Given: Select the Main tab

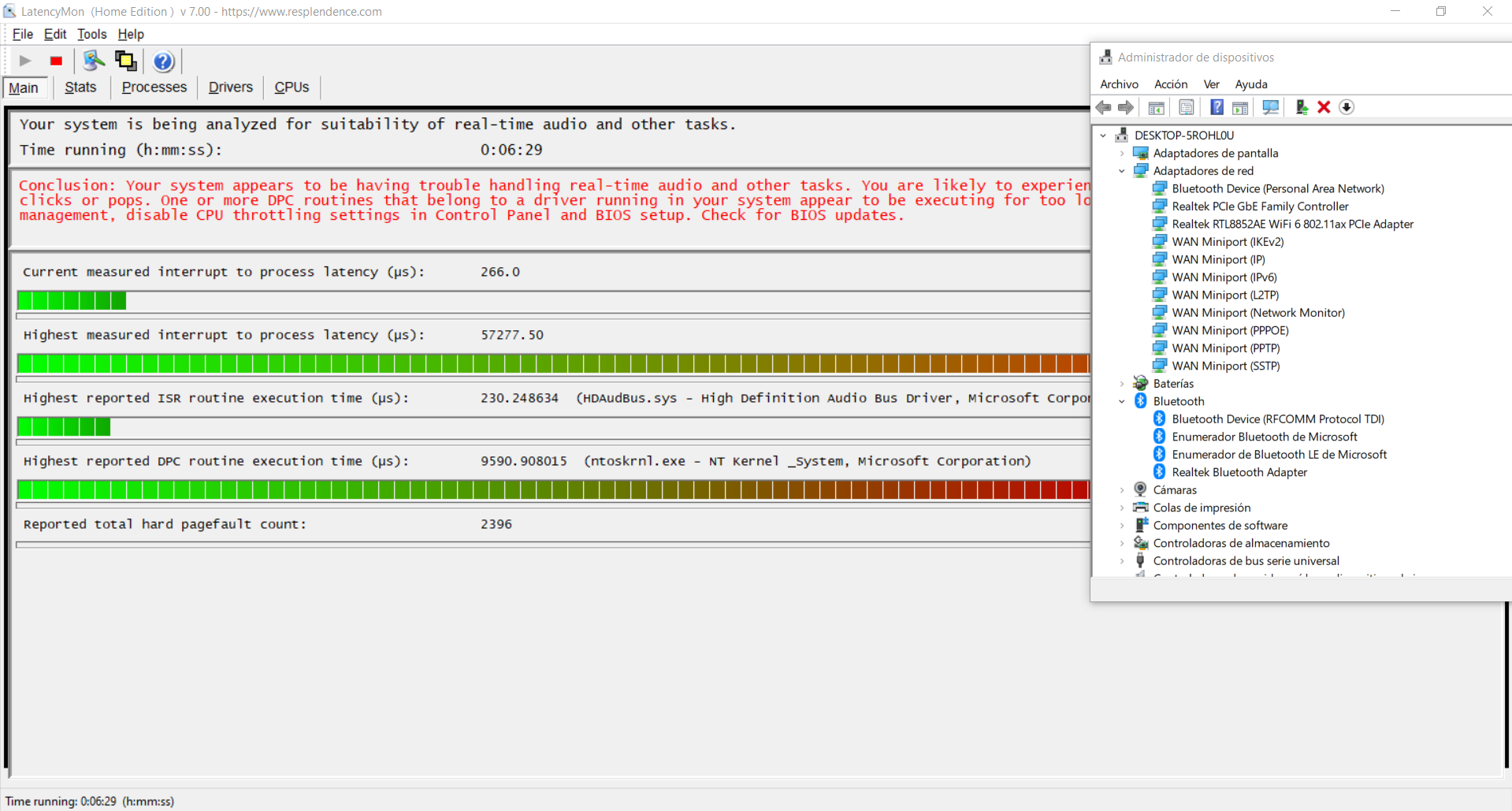Looking at the screenshot, I should (24, 87).
